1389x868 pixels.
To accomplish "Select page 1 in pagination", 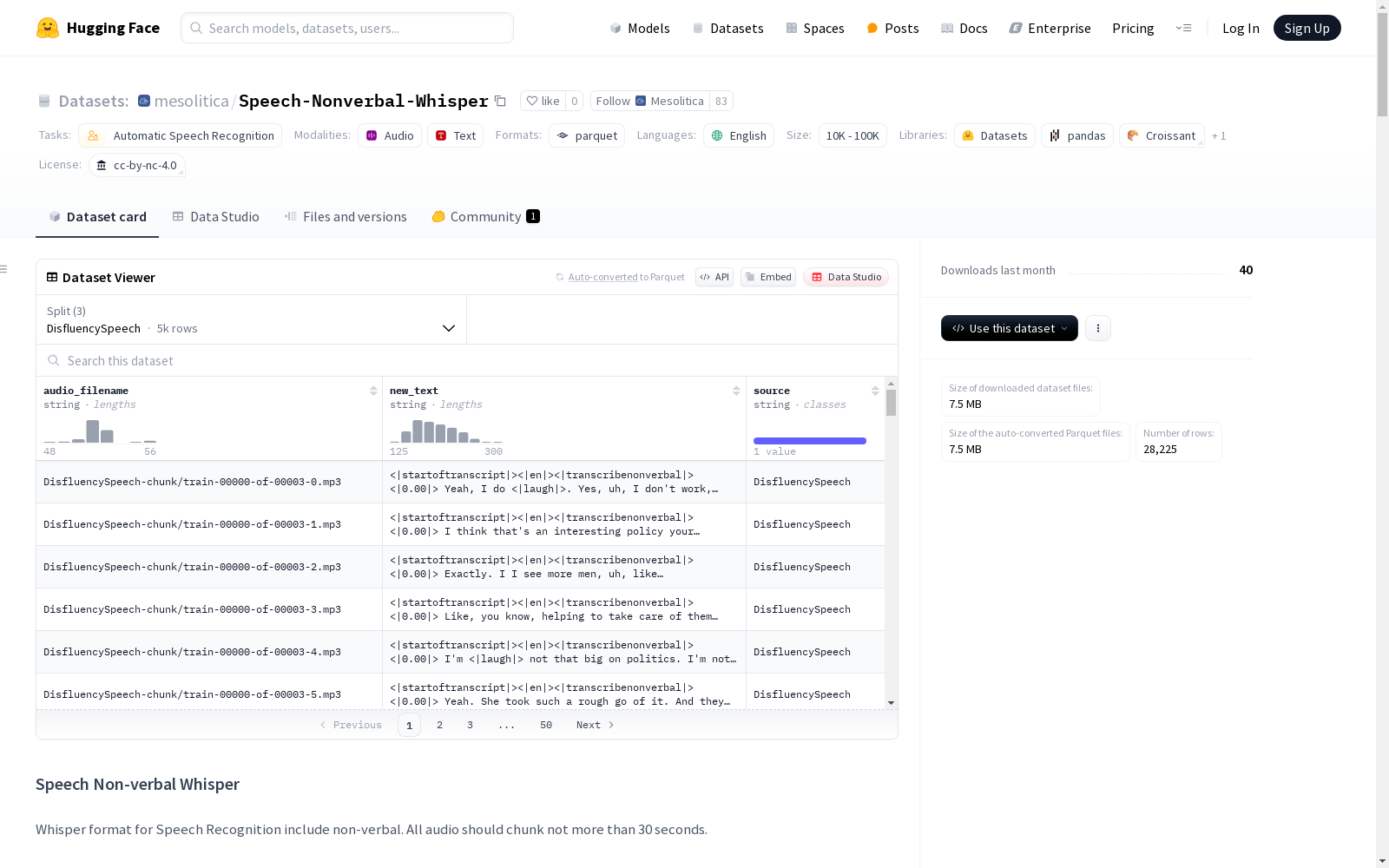I will [409, 725].
